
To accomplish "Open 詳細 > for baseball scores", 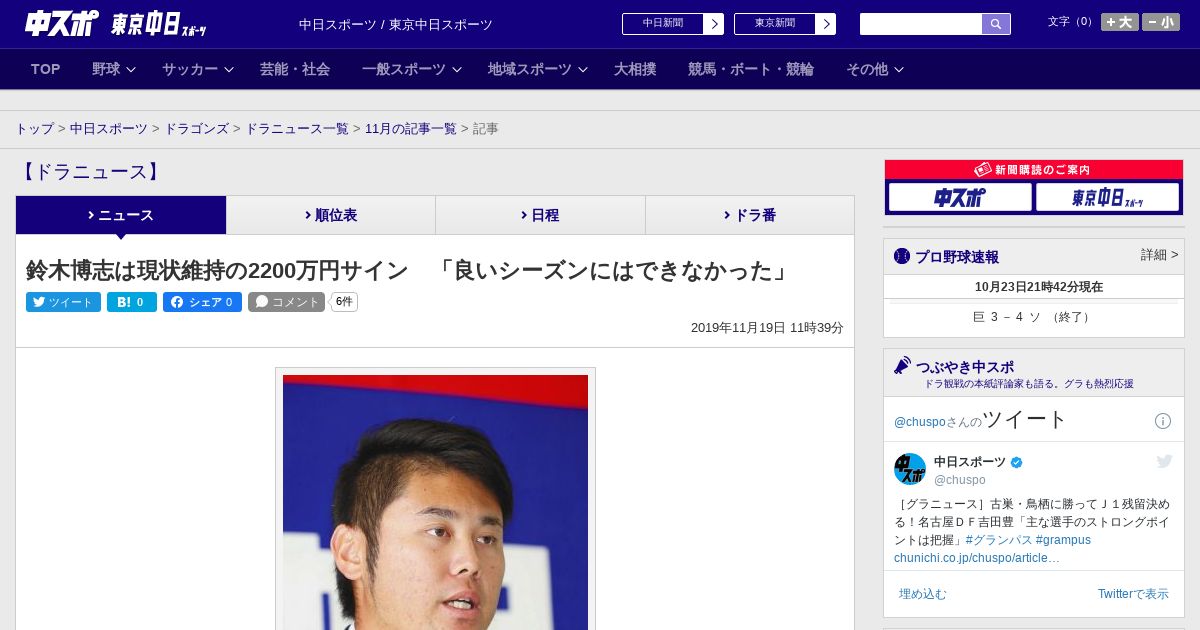I will pos(1159,255).
